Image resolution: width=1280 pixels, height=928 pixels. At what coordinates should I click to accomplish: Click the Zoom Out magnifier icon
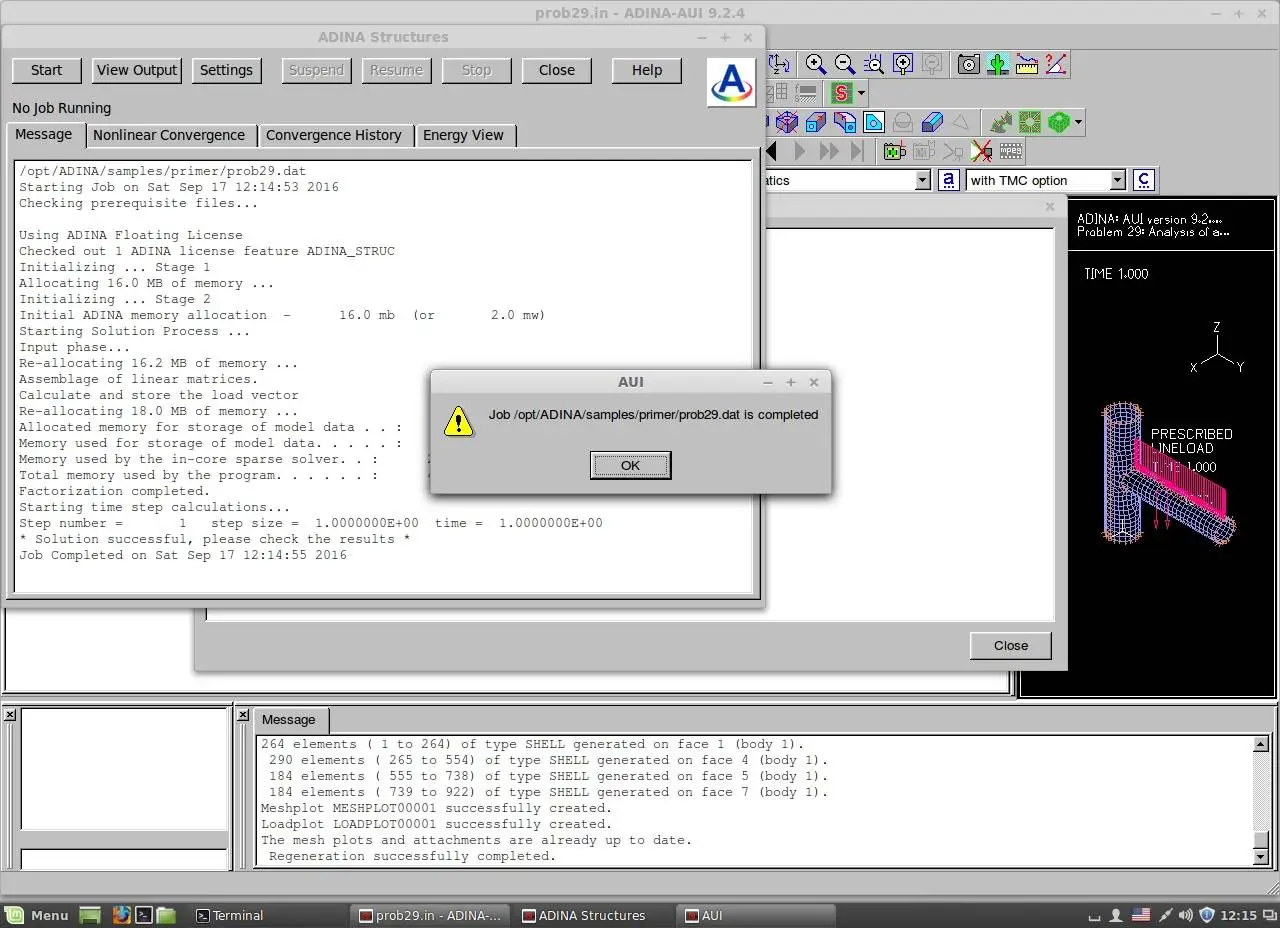[x=845, y=64]
